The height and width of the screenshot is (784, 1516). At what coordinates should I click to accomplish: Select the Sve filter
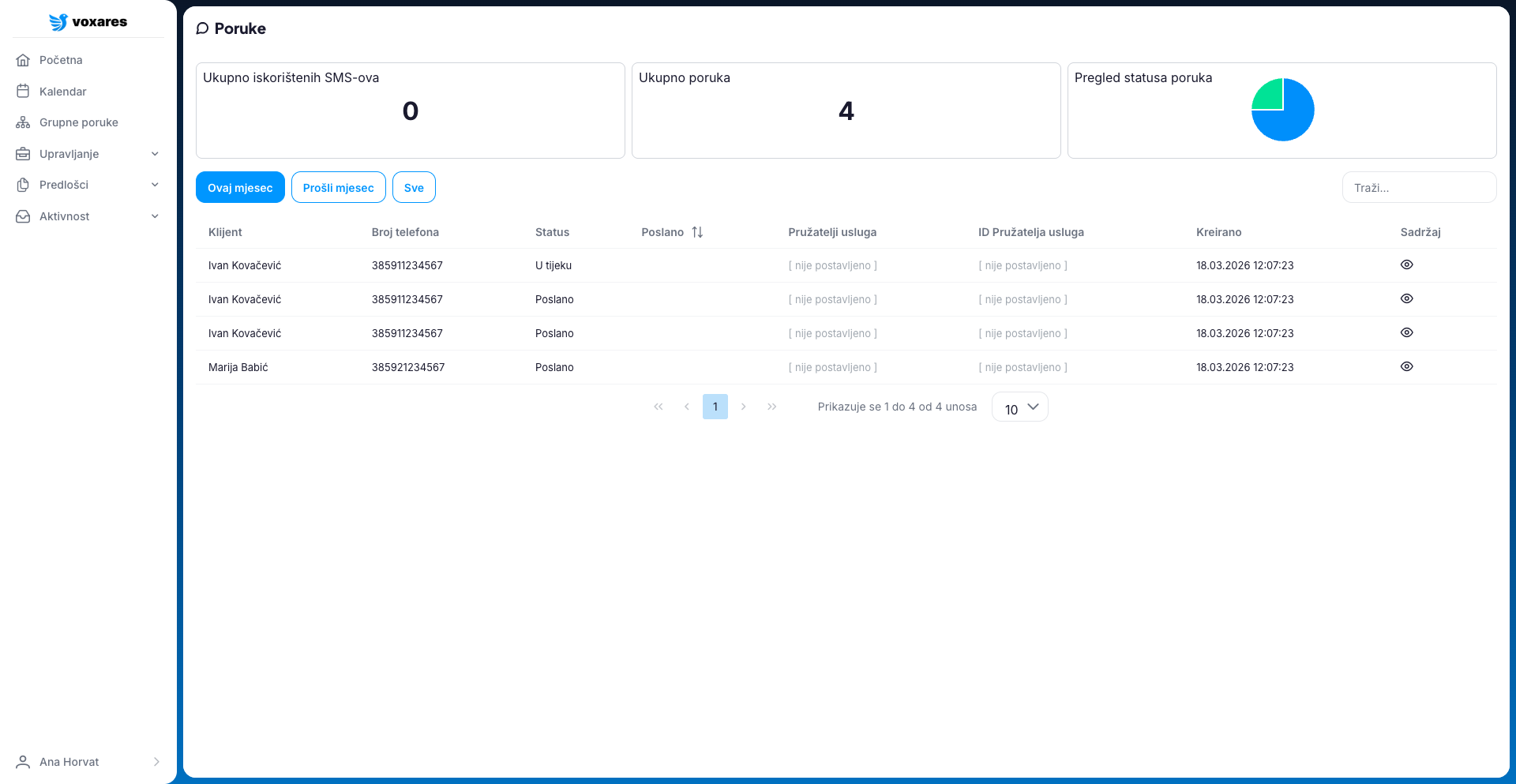[414, 188]
